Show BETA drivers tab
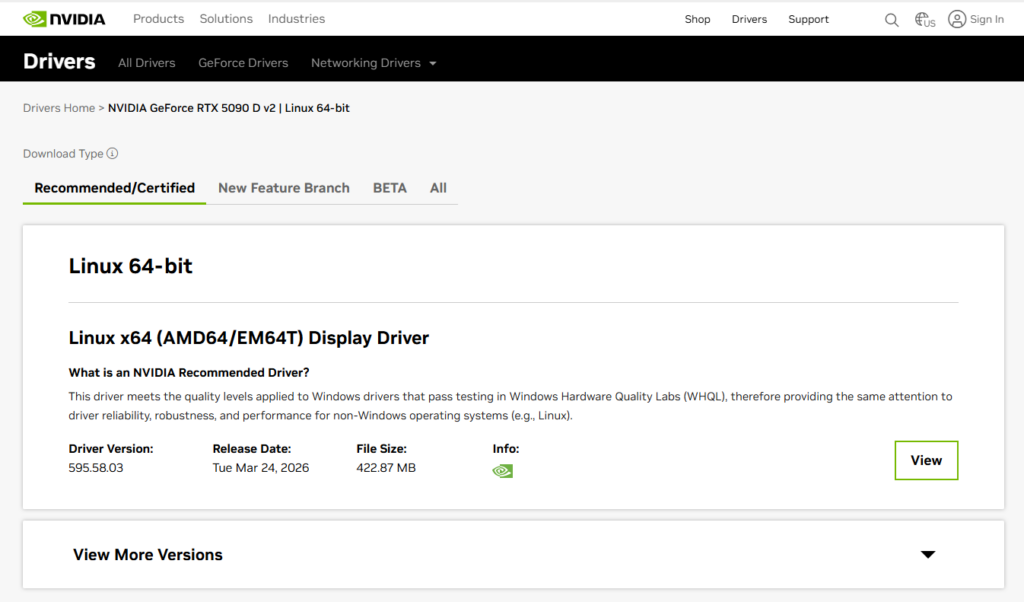Screen dimensions: 1024x602 [x=390, y=188]
